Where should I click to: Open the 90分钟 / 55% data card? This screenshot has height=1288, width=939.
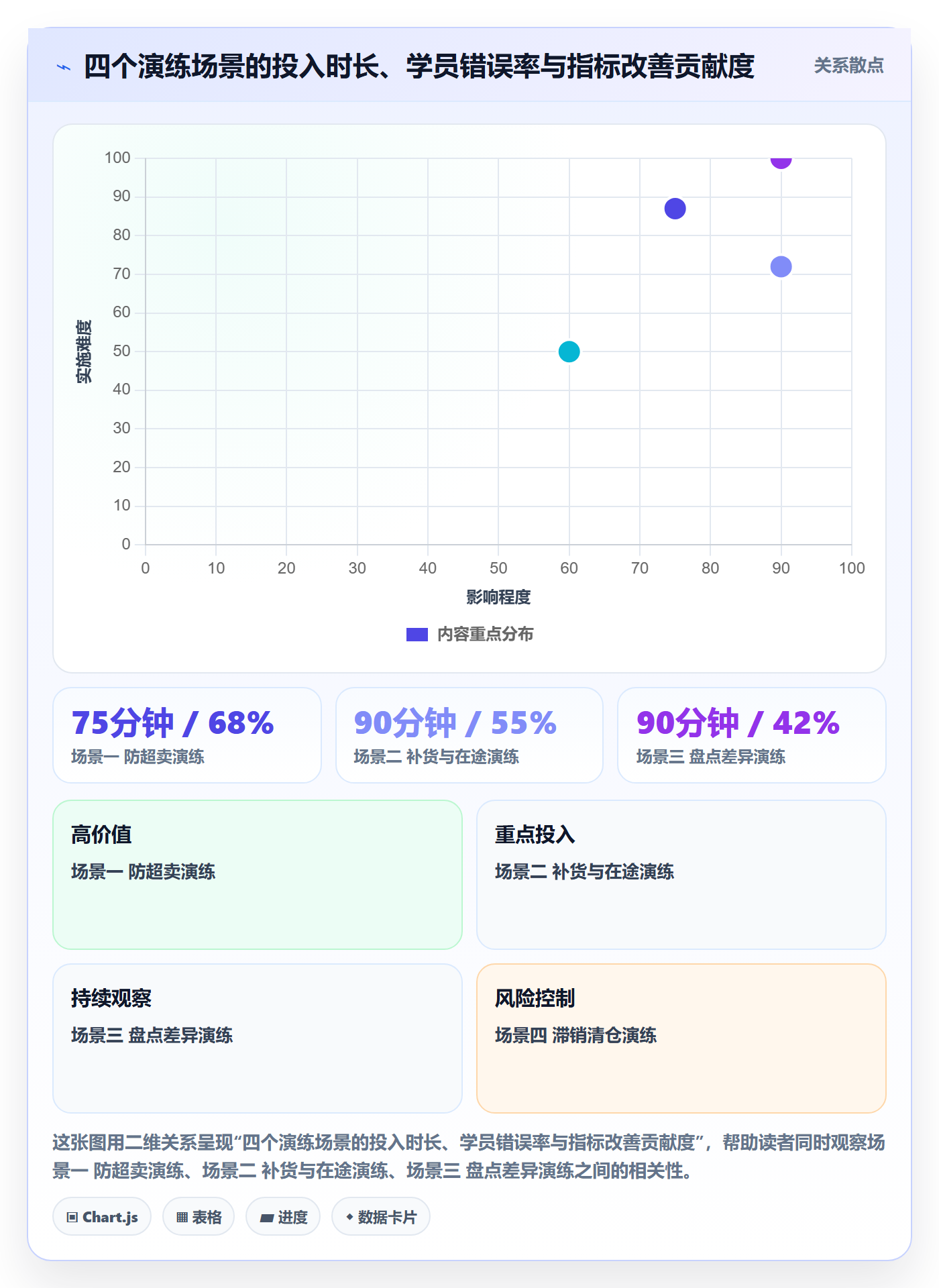click(x=469, y=735)
